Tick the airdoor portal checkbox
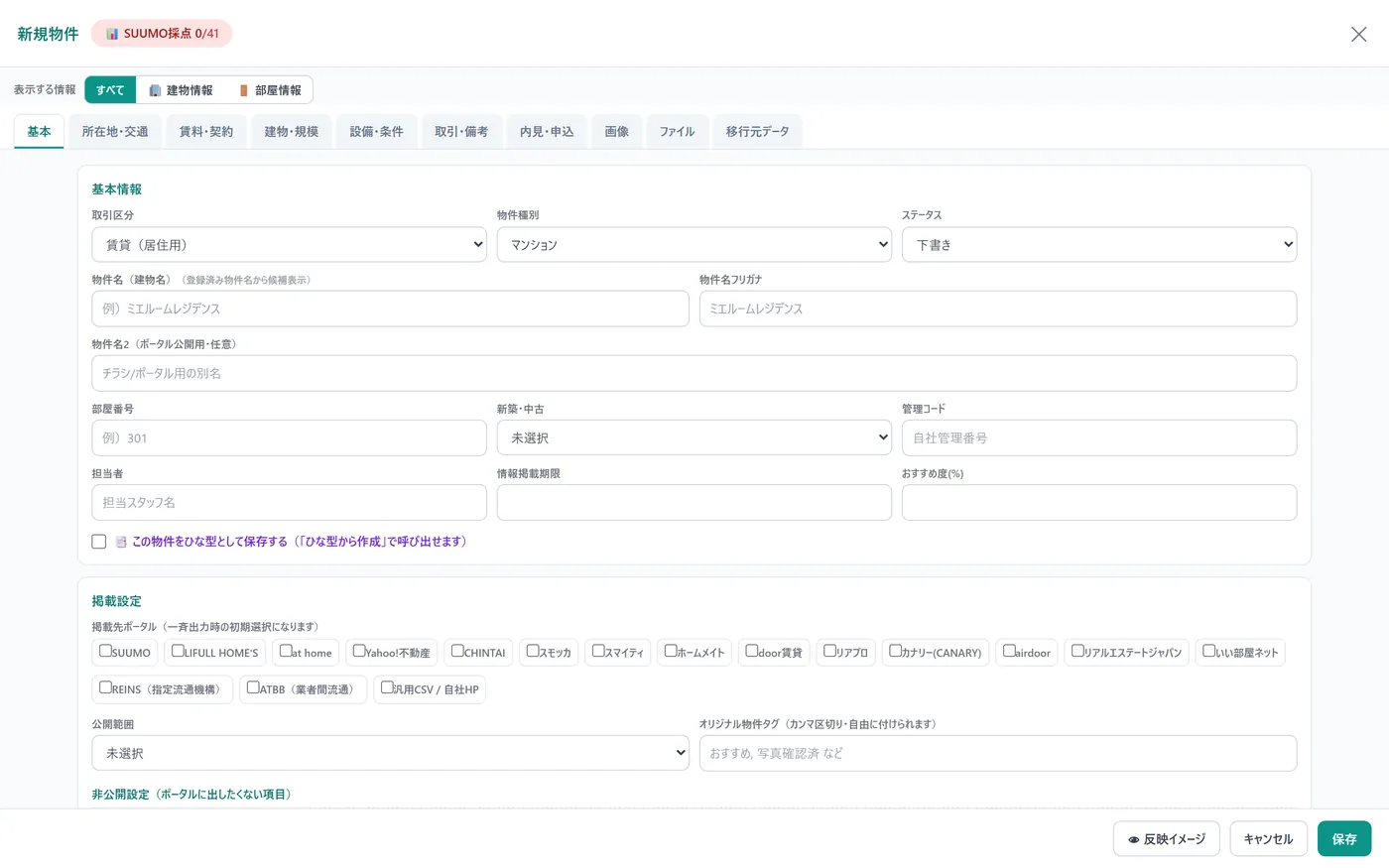The width and height of the screenshot is (1389, 868). 1009,651
